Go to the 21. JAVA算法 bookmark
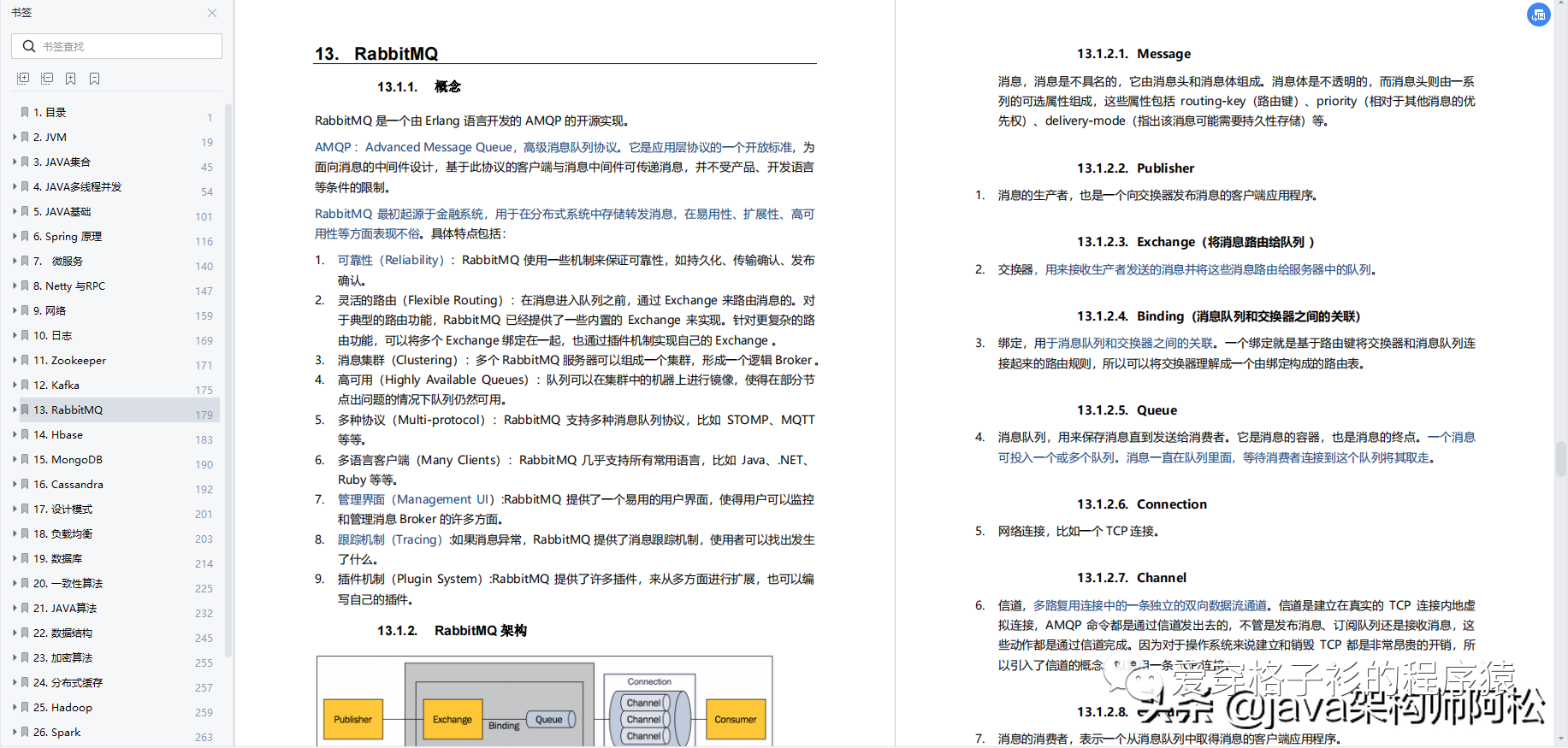 pos(65,608)
